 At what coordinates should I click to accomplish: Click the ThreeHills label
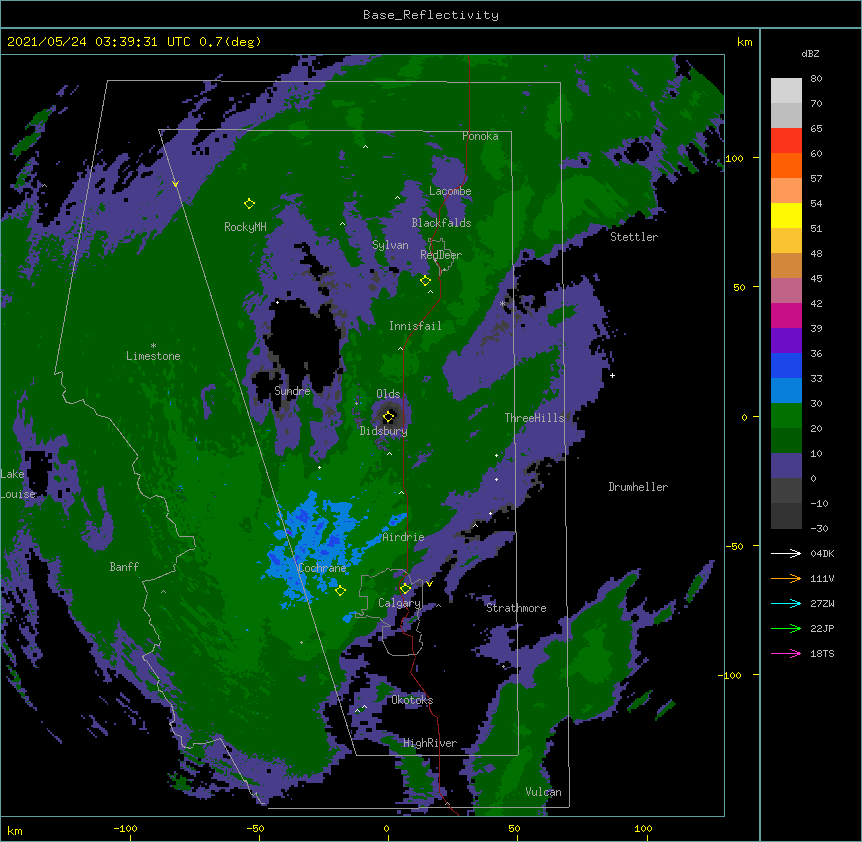pos(534,418)
